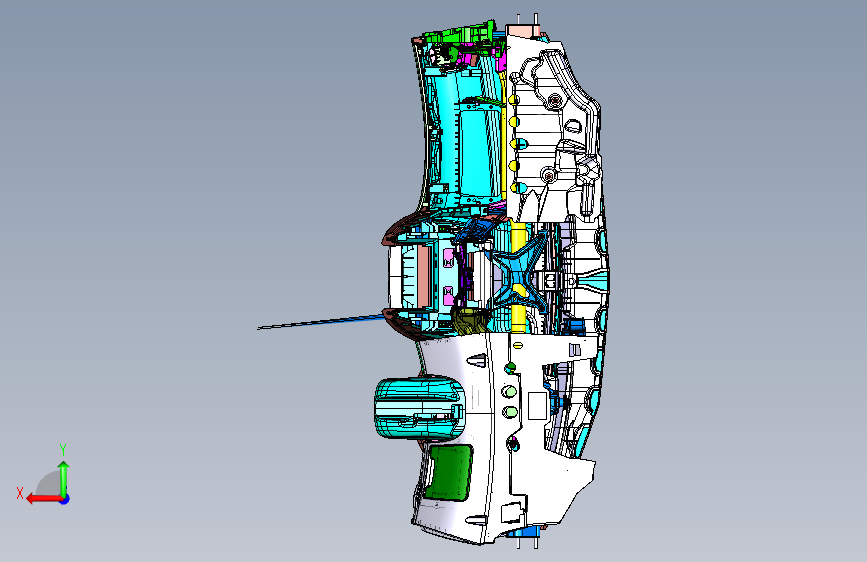Click the blue Z axis dot of triad

pos(65,499)
